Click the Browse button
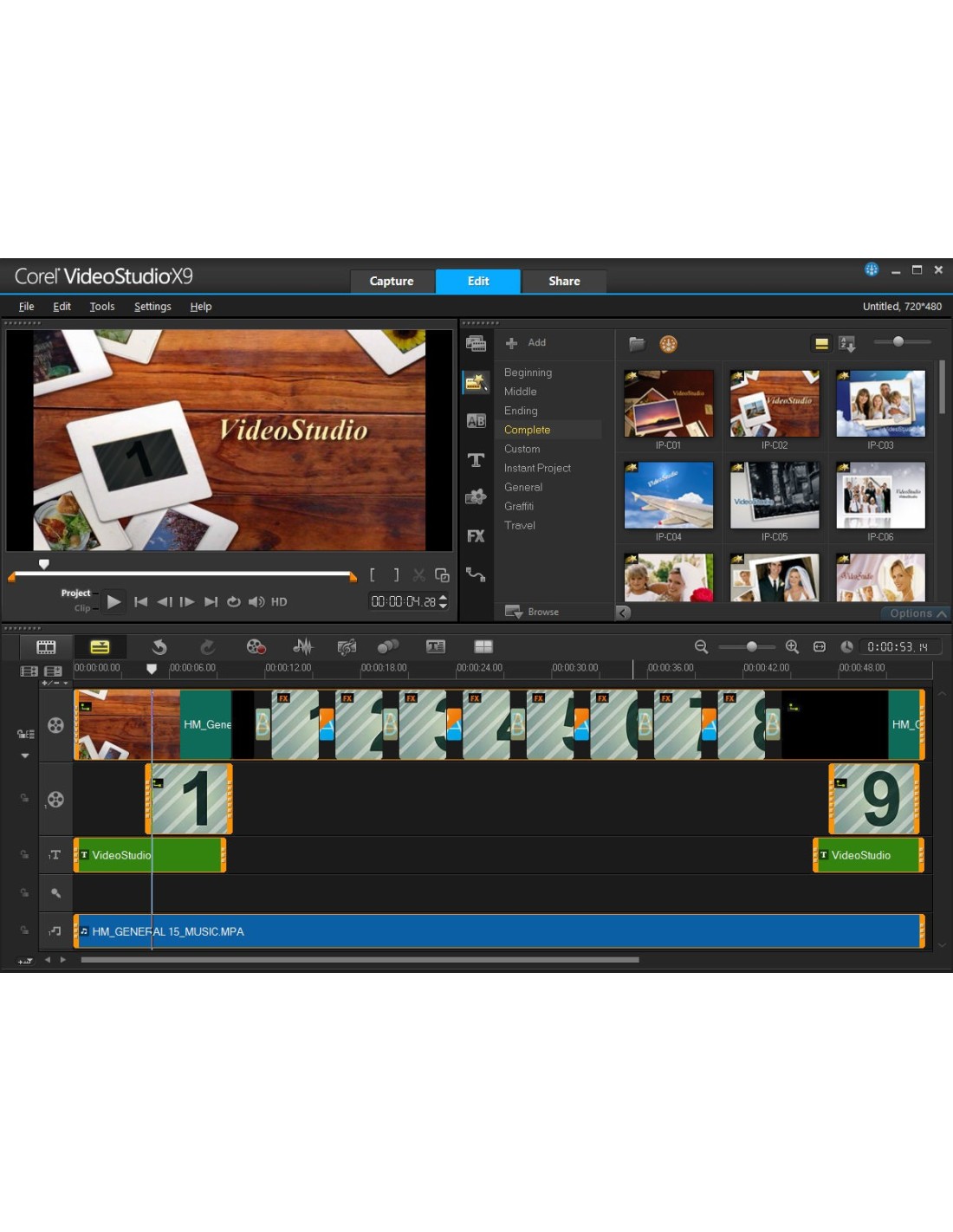 (x=532, y=612)
